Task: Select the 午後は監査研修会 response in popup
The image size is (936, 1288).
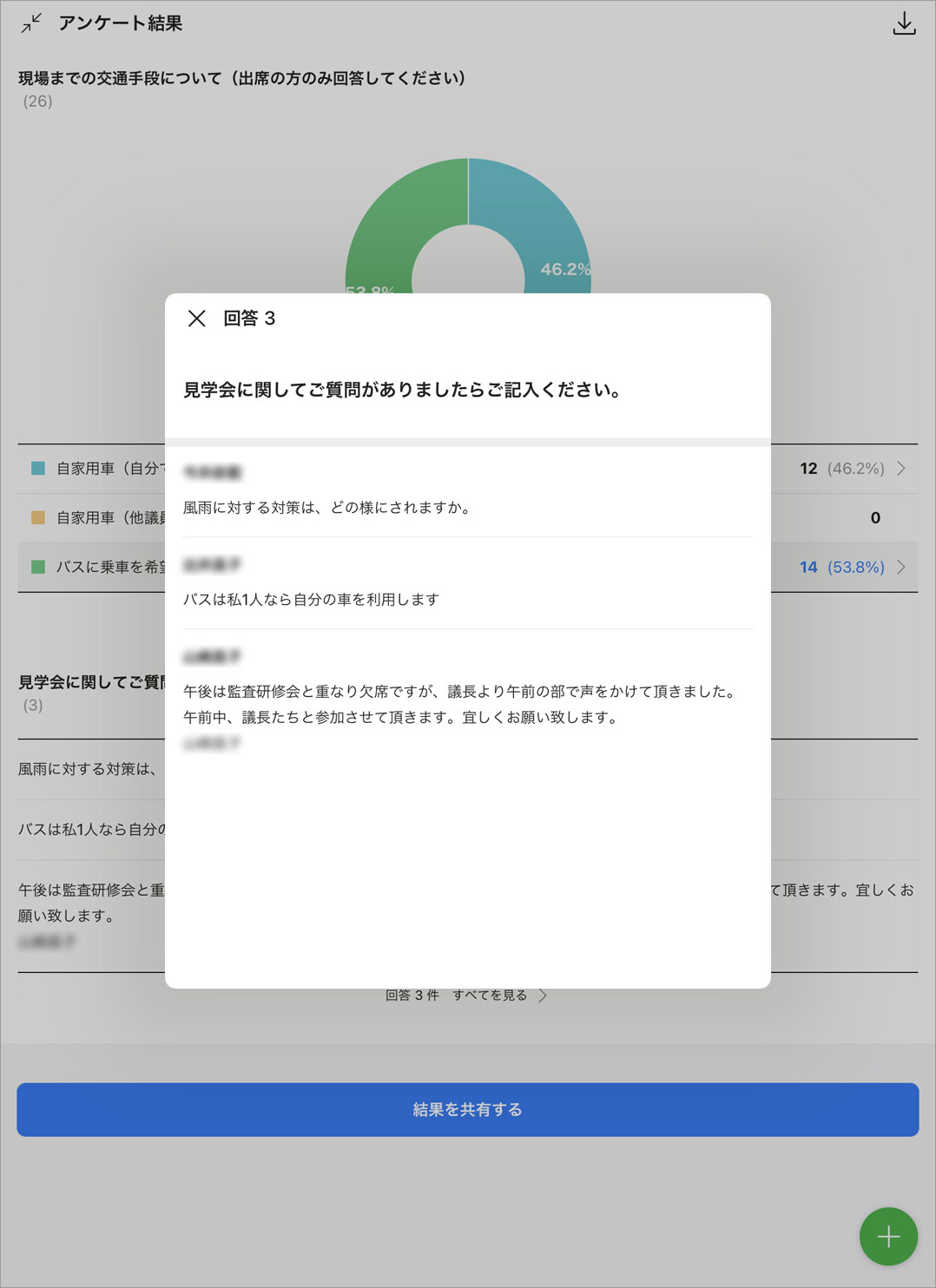Action: [x=460, y=704]
